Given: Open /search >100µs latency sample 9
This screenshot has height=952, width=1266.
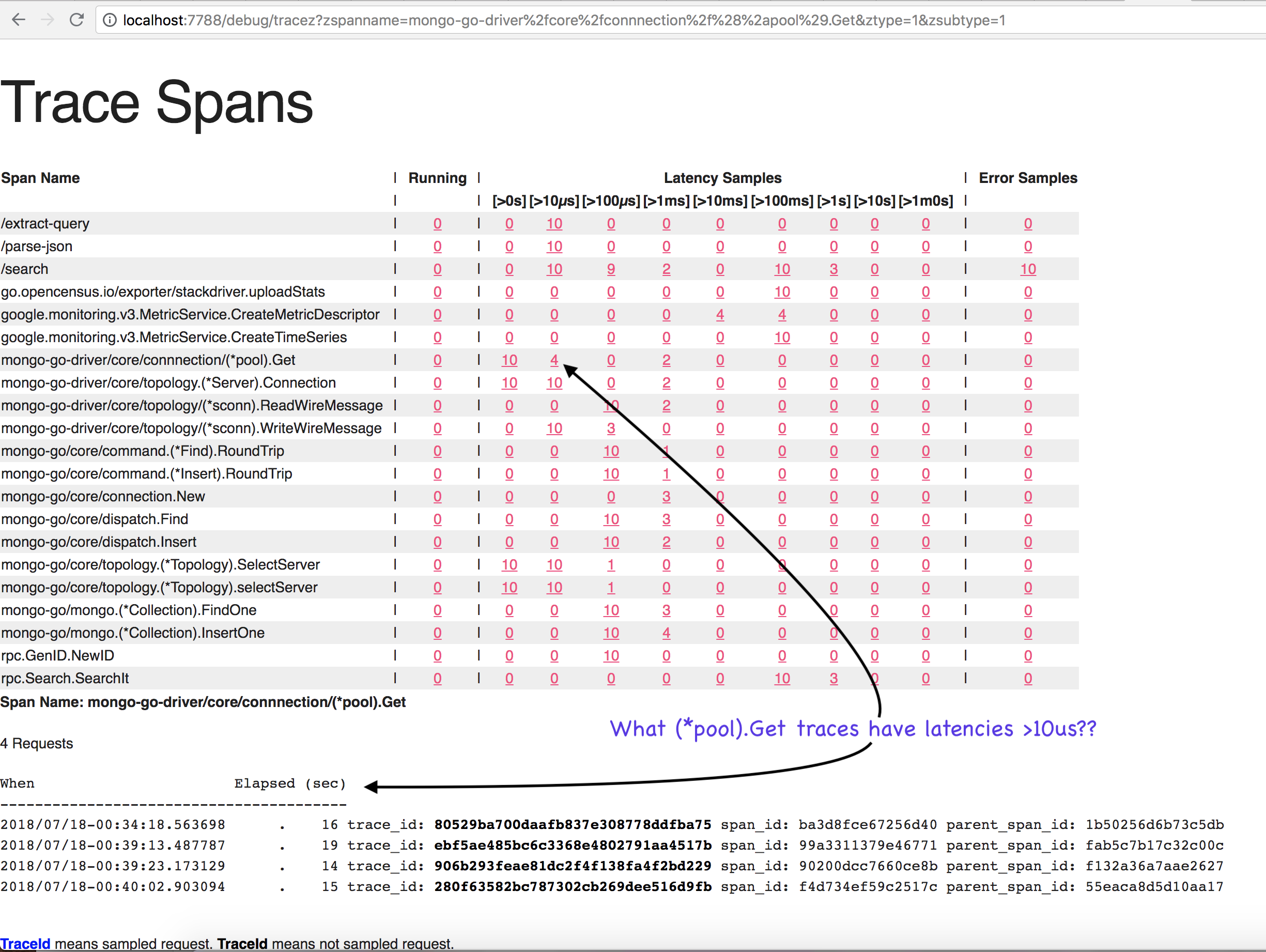Looking at the screenshot, I should (611, 269).
